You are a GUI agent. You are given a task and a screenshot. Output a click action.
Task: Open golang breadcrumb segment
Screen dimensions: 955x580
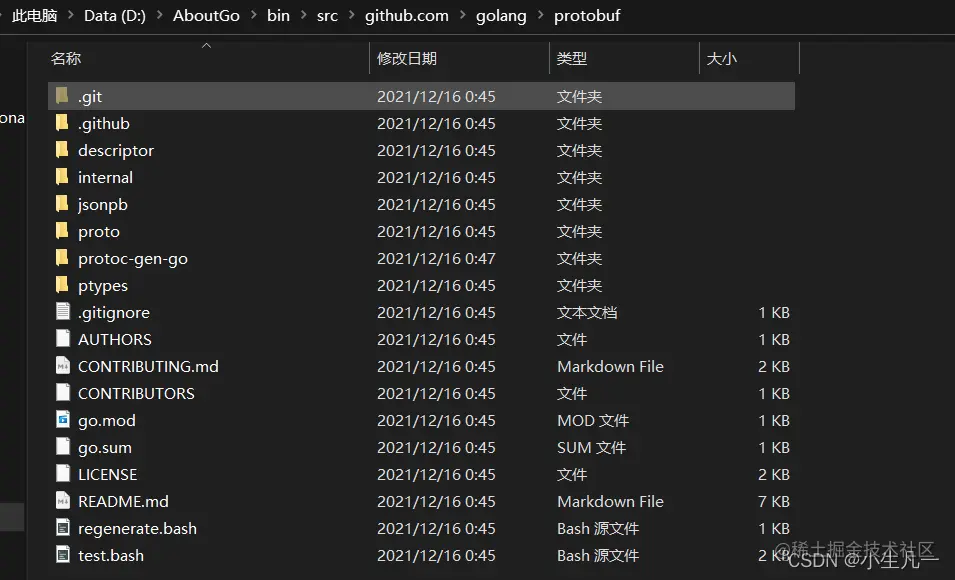[501, 15]
